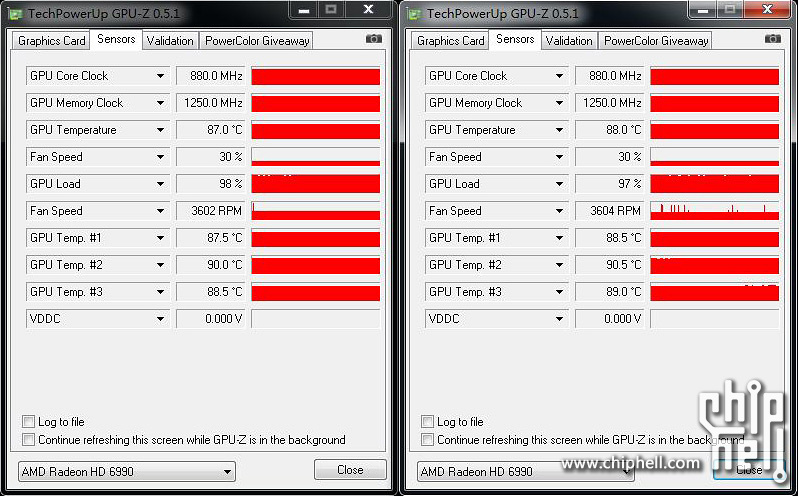
Task: Toggle Continue refreshing checkbox in right window
Action: pos(428,440)
